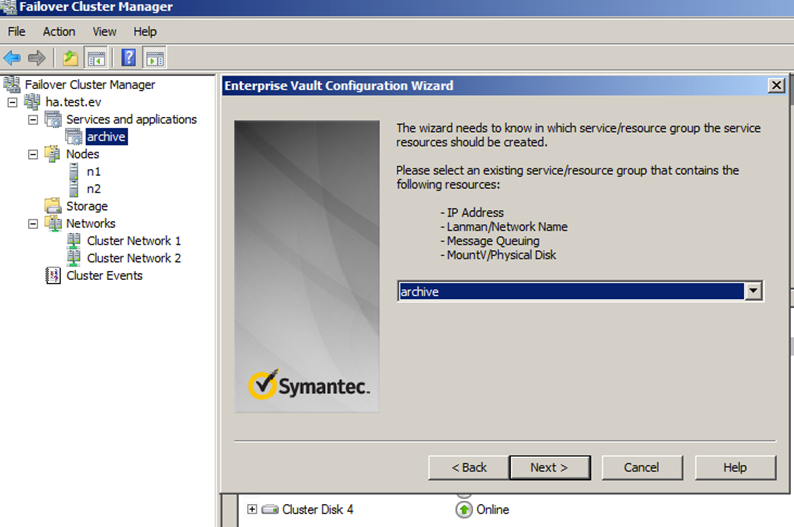Open the Help question mark toolbar icon

click(129, 58)
